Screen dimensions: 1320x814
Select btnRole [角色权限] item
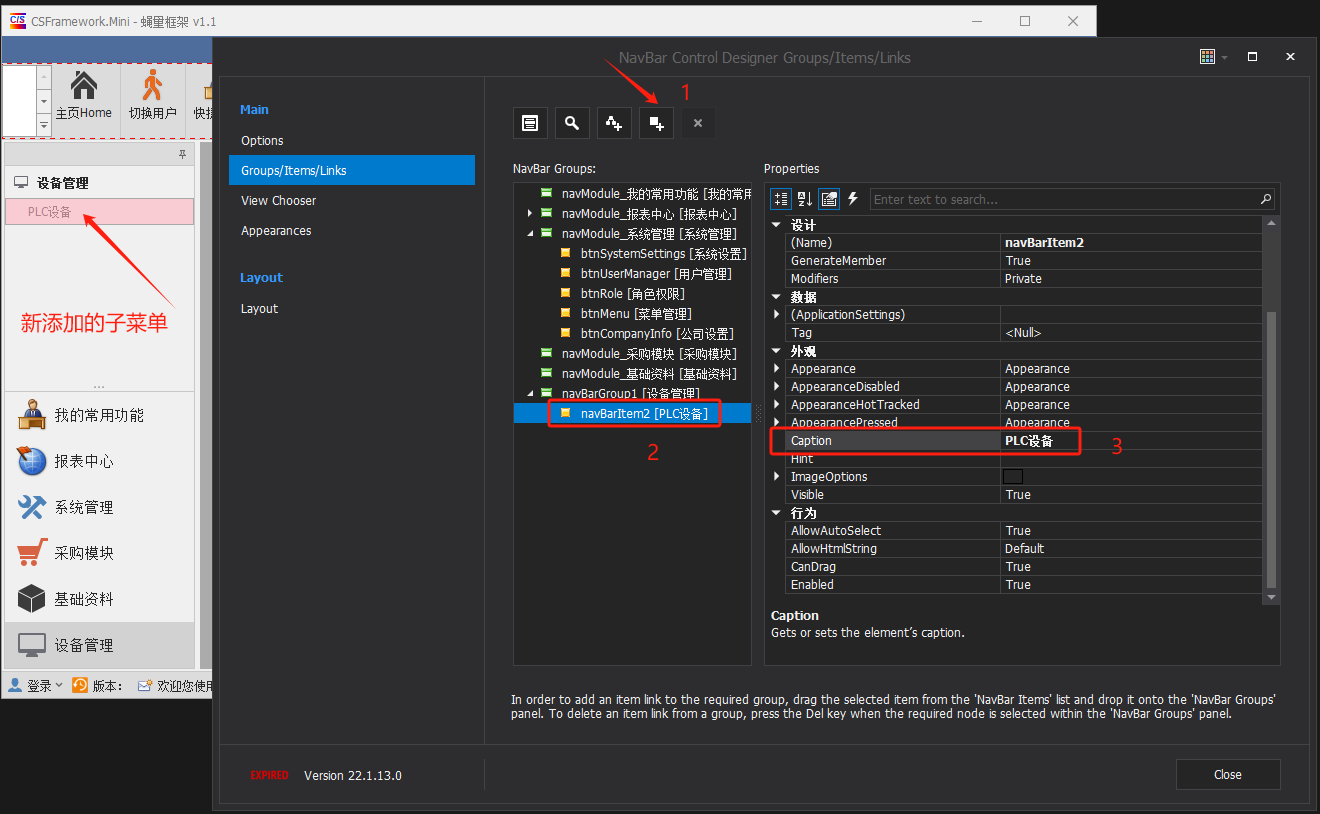632,294
